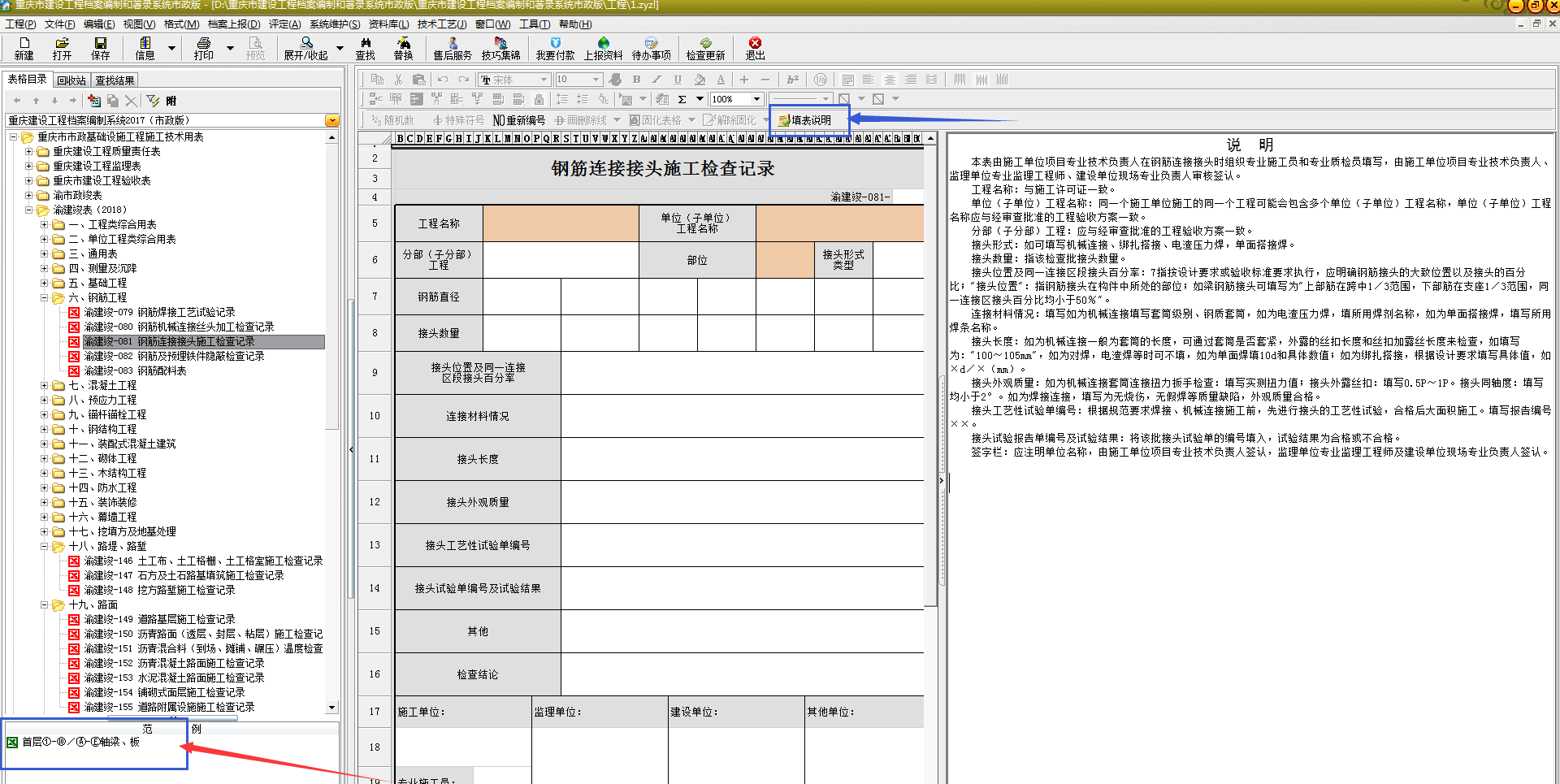Open the 工程(P) menu

tap(20, 24)
